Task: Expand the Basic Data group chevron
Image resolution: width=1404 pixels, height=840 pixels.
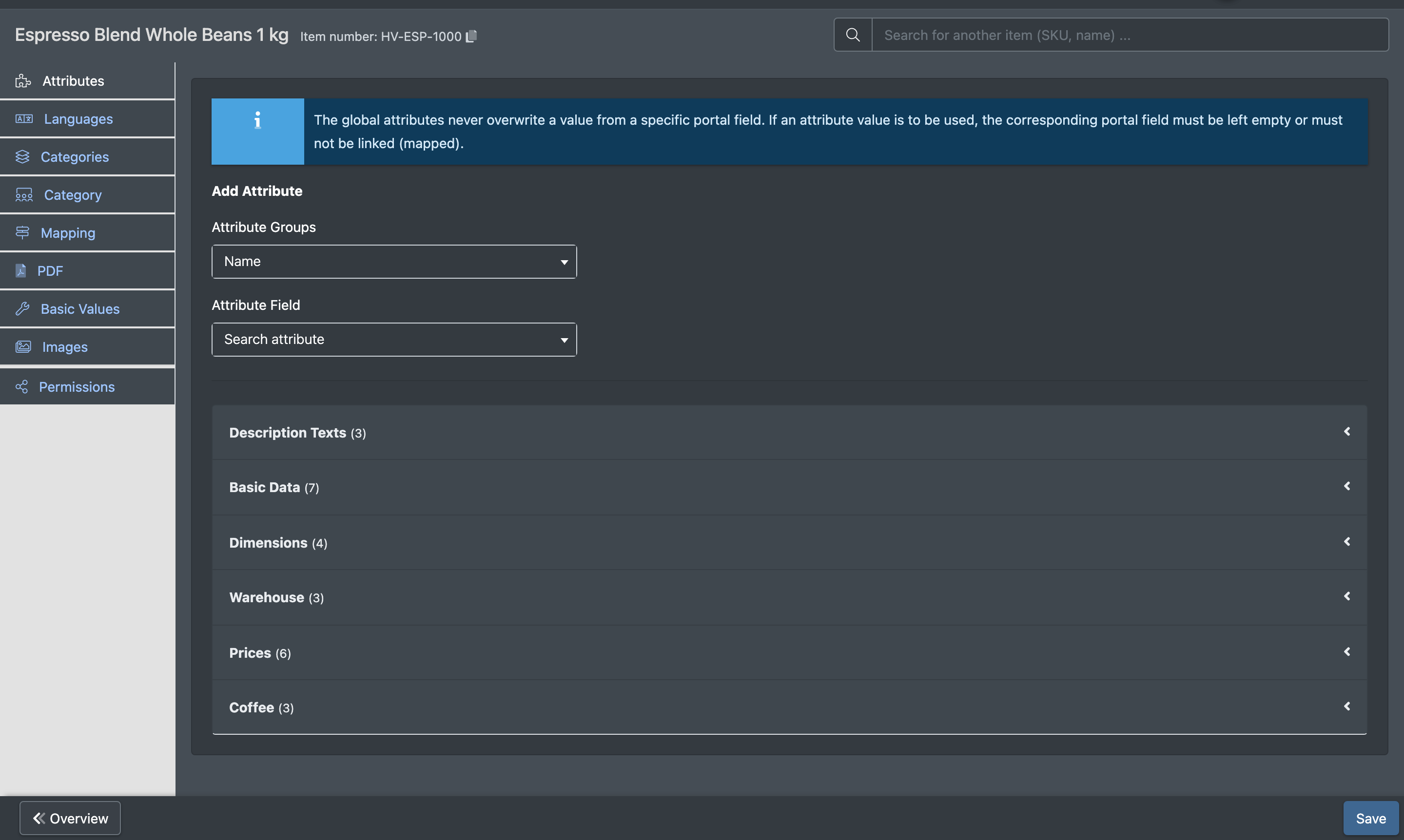Action: (x=1347, y=487)
